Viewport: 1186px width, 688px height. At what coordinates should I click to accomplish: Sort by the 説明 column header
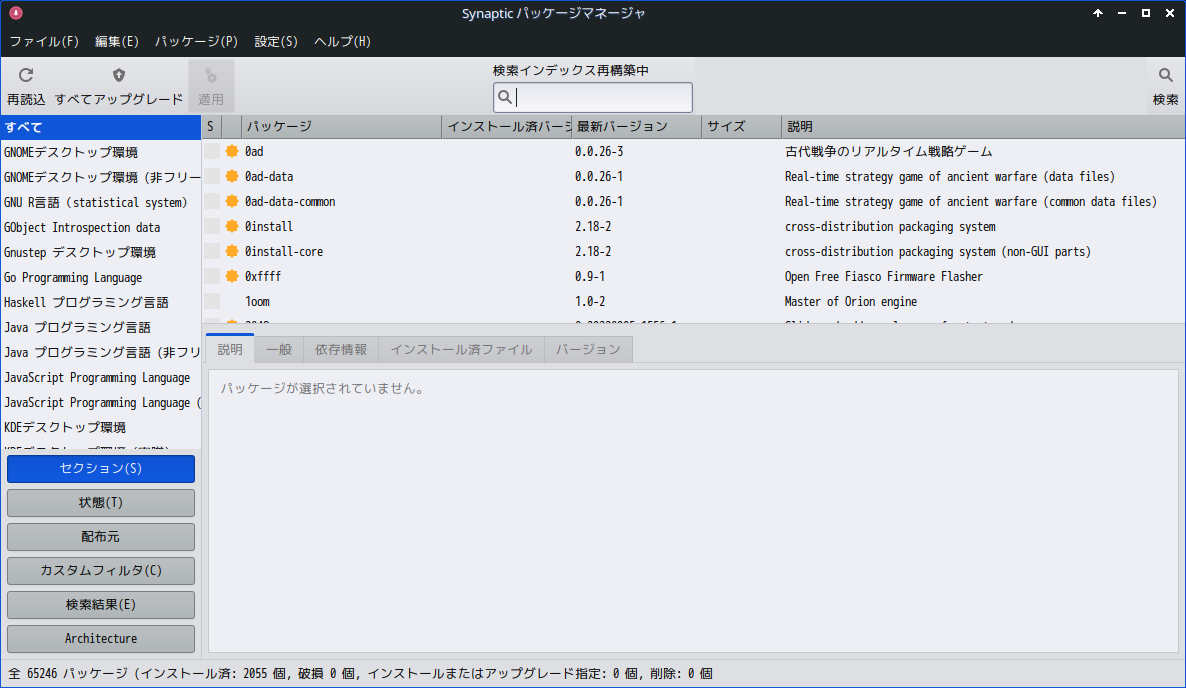pyautogui.click(x=983, y=127)
